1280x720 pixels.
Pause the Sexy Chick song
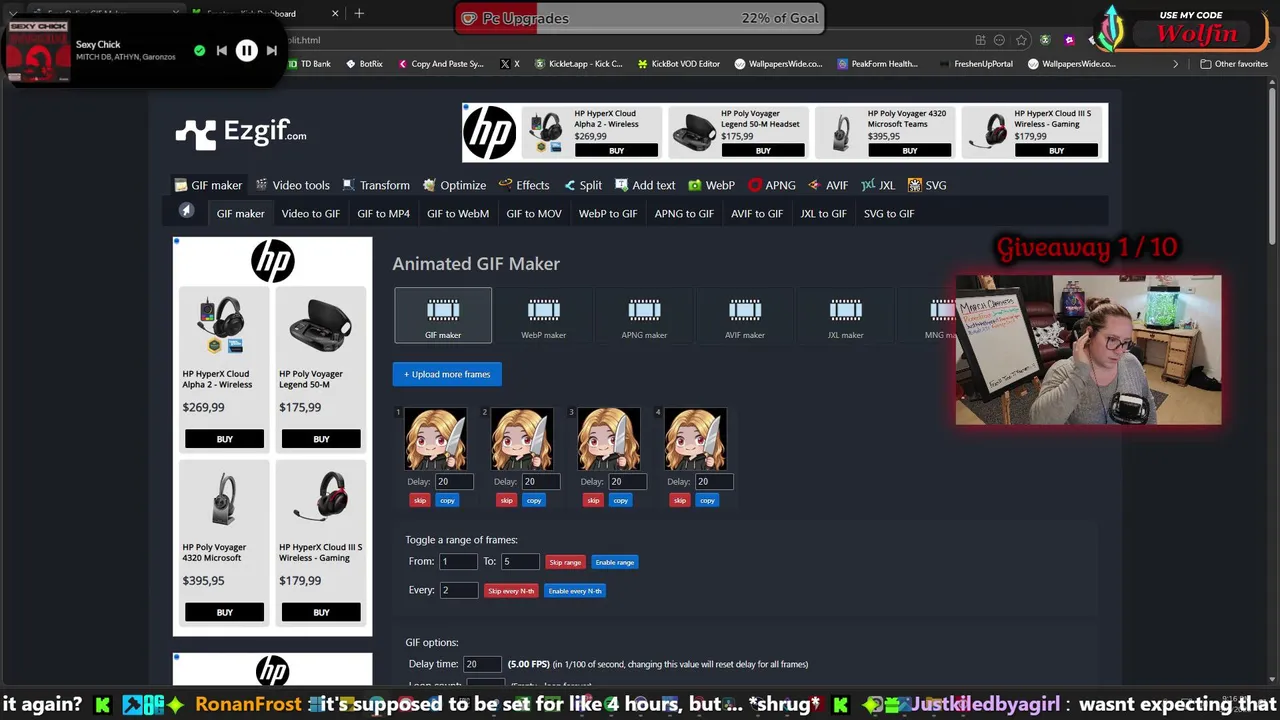tap(246, 50)
